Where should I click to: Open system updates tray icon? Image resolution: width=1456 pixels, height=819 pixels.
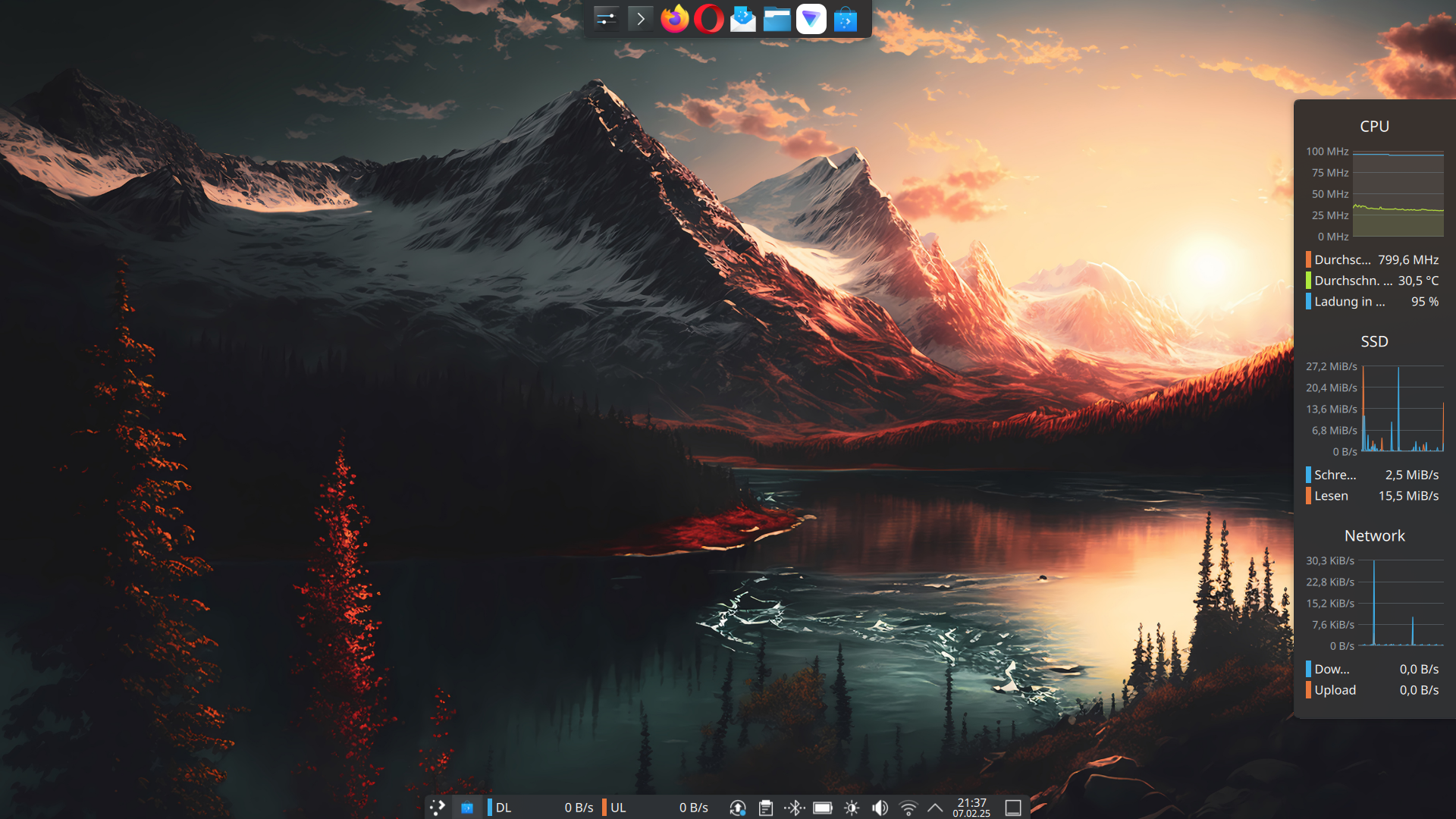pyautogui.click(x=737, y=808)
